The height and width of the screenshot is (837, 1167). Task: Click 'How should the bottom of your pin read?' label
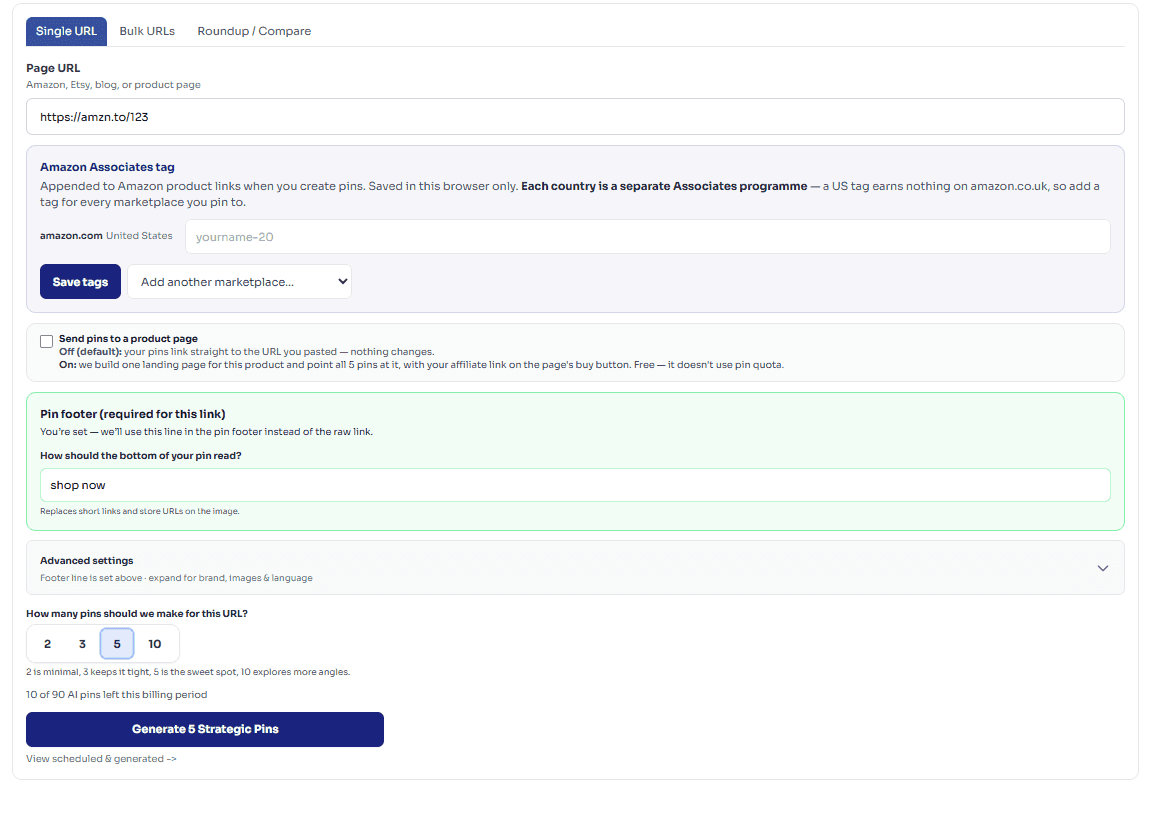141,456
